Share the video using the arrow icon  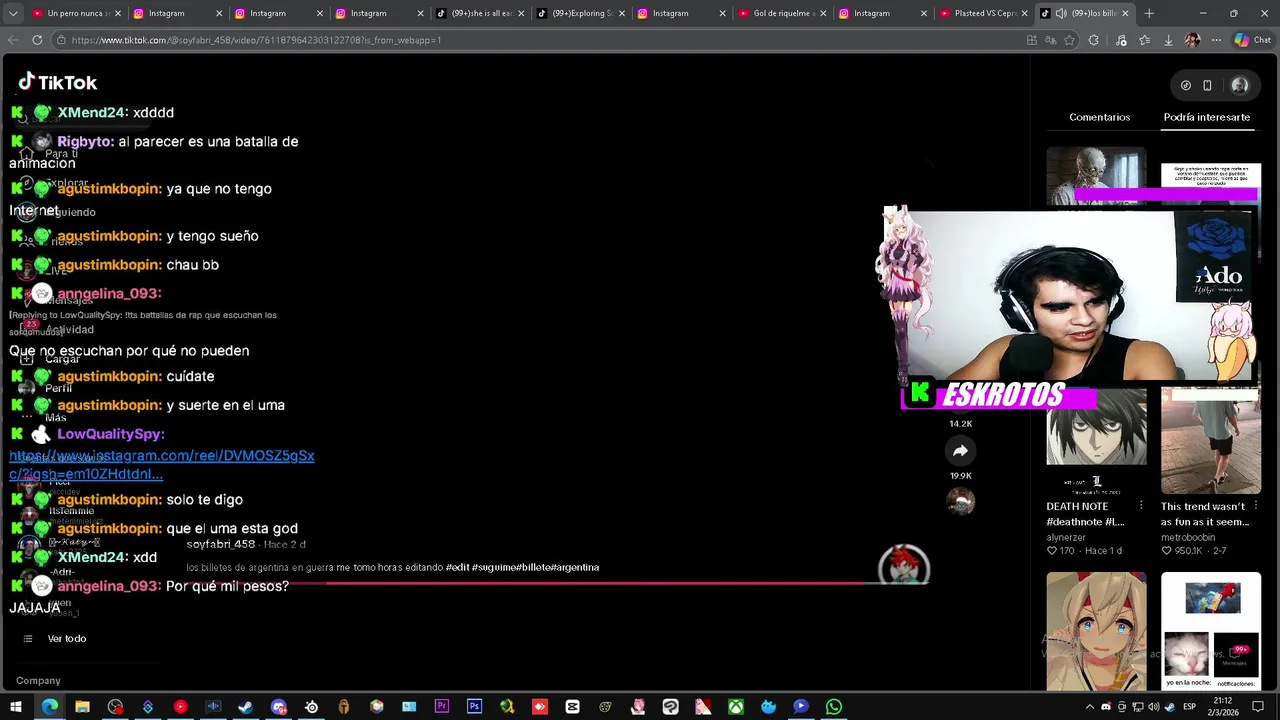(960, 451)
